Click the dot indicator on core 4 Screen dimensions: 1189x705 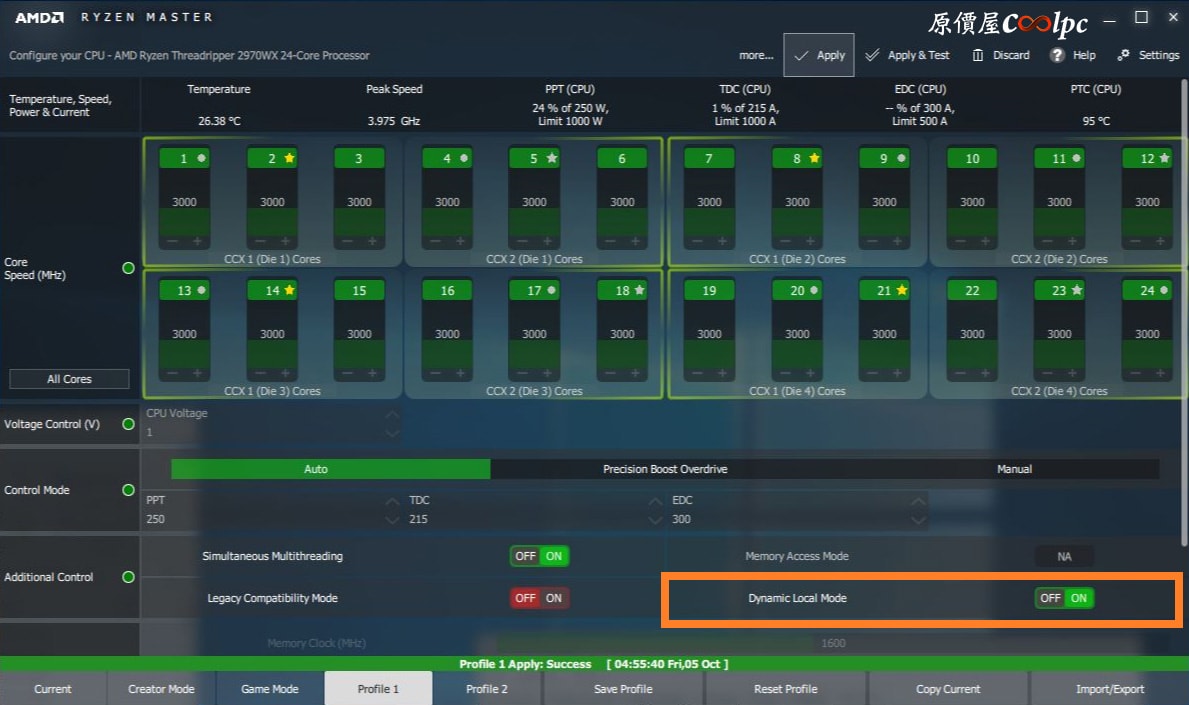click(x=463, y=158)
